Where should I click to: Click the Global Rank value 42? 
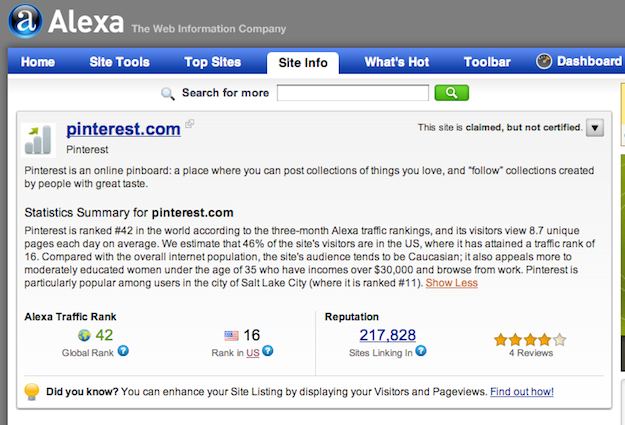pyautogui.click(x=104, y=335)
